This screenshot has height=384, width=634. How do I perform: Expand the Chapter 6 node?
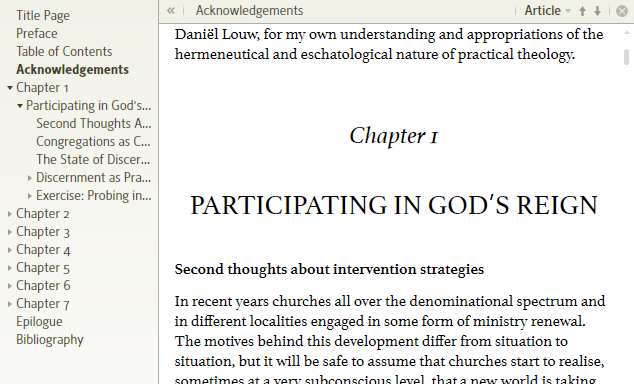pyautogui.click(x=10, y=286)
